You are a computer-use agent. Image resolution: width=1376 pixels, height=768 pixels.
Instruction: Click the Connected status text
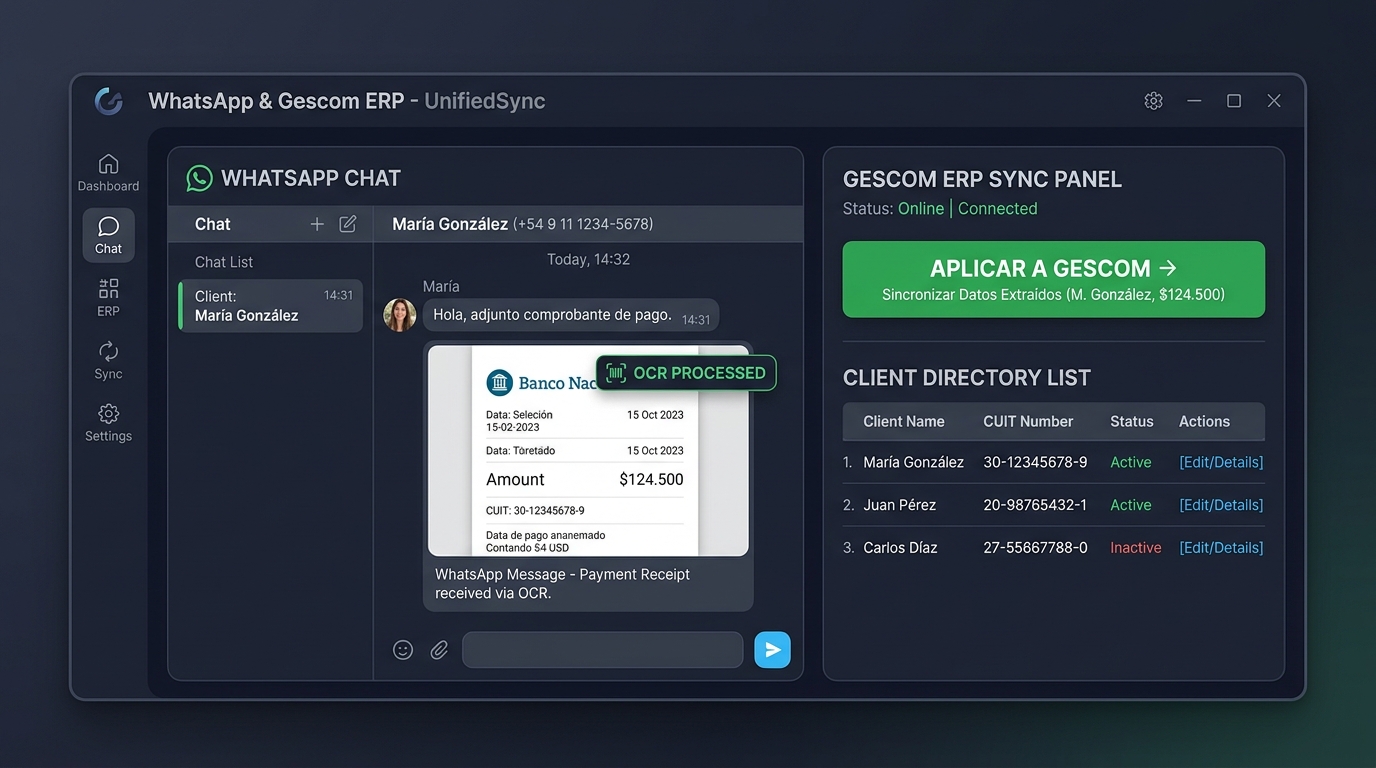click(997, 208)
